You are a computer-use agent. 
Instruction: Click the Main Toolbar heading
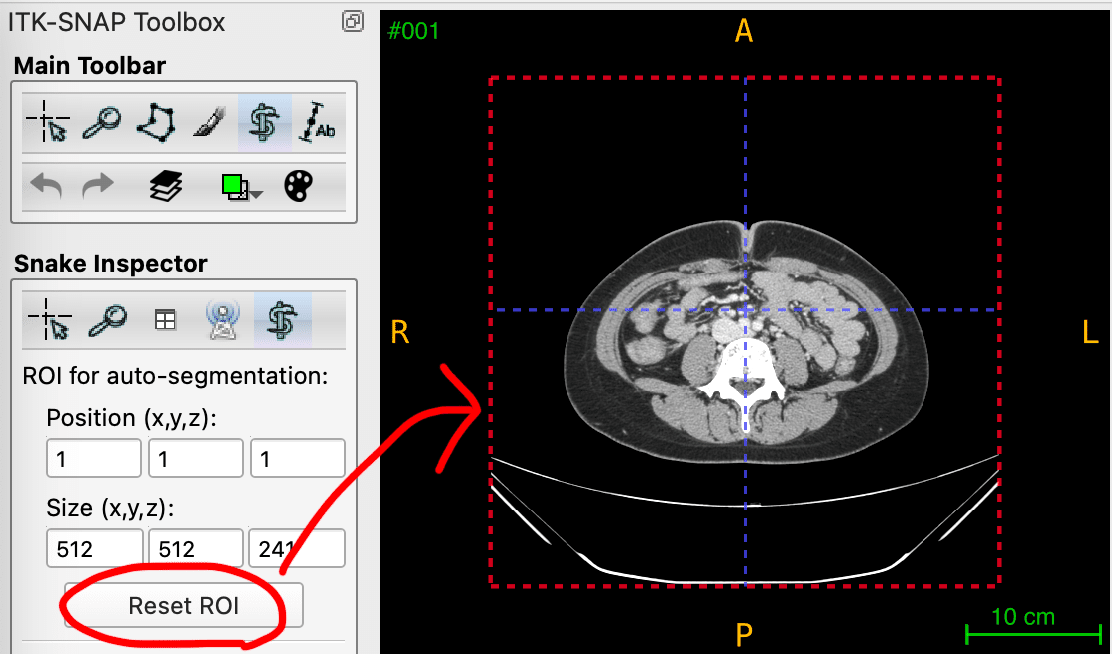point(89,66)
